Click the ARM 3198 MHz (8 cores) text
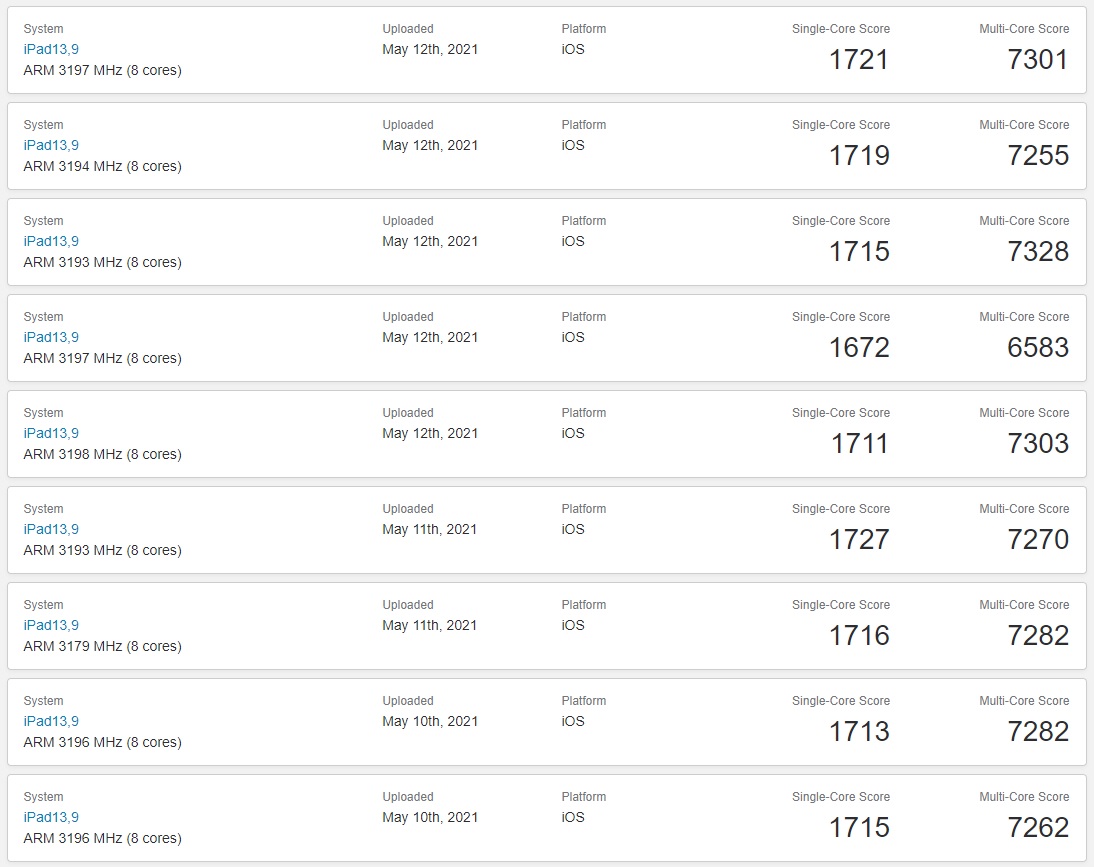The image size is (1094, 867). click(103, 454)
